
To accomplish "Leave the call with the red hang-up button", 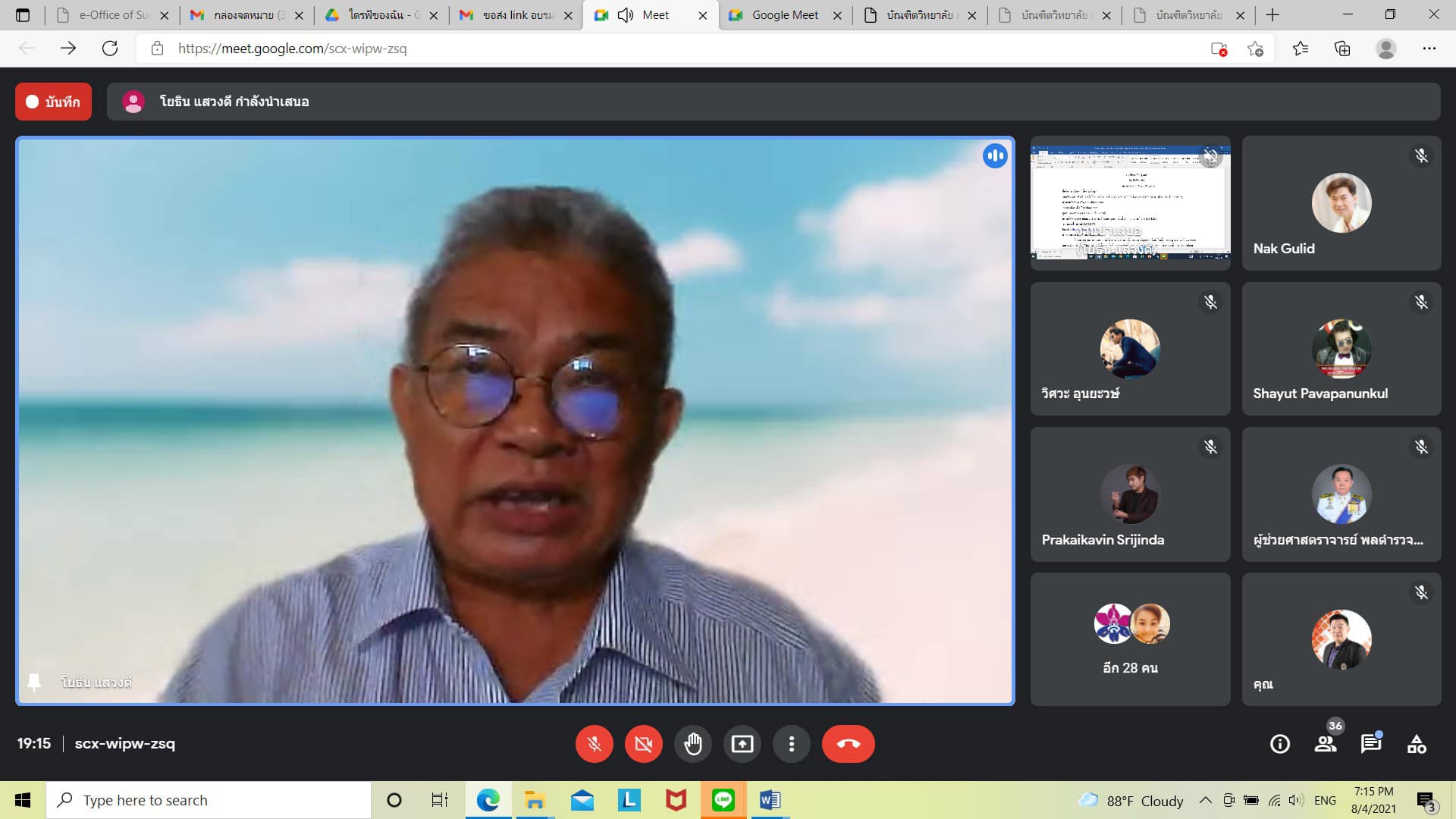I will [x=848, y=744].
